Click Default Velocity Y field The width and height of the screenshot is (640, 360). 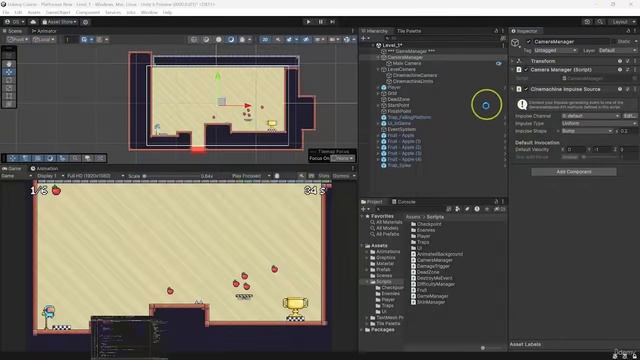coord(602,149)
